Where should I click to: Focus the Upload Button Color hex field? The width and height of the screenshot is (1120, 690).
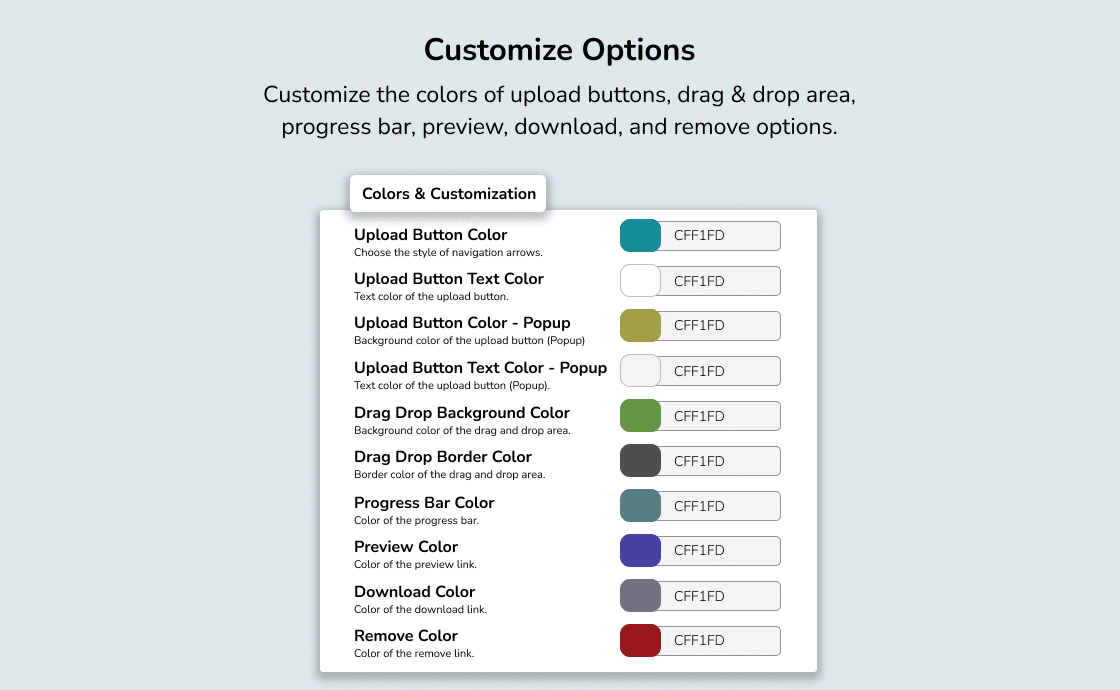[x=720, y=236]
